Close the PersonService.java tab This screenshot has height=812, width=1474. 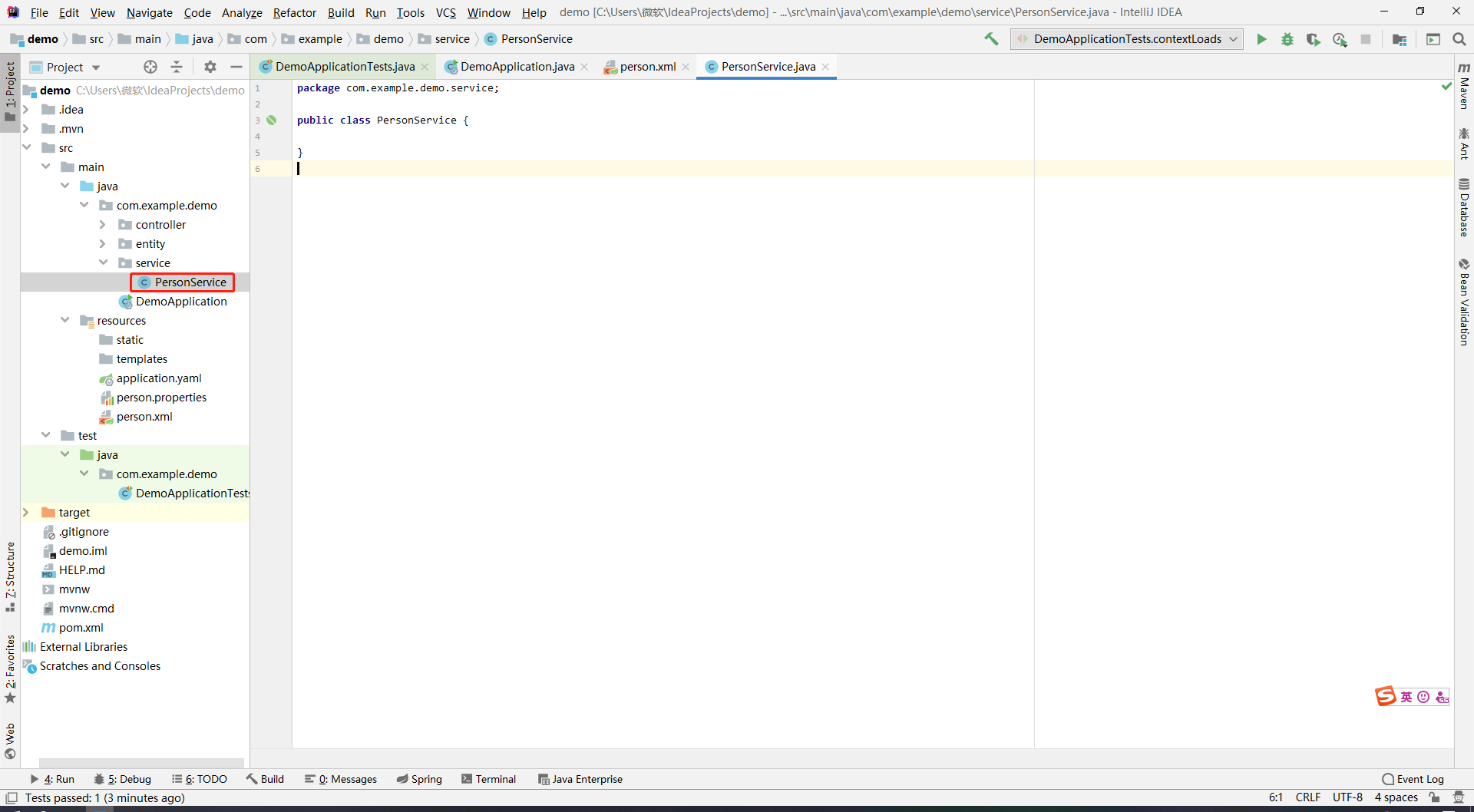click(x=826, y=67)
